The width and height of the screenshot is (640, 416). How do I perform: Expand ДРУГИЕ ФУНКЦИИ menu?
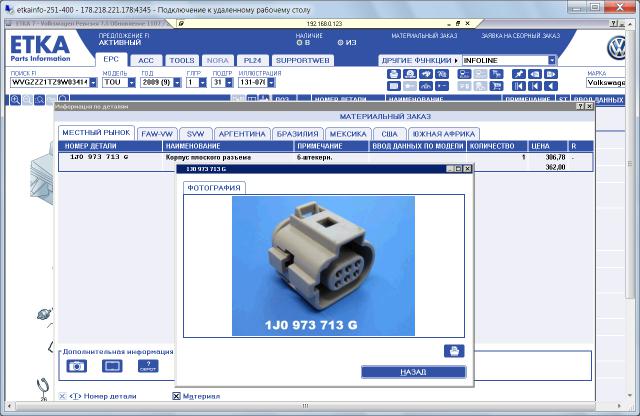tap(420, 60)
